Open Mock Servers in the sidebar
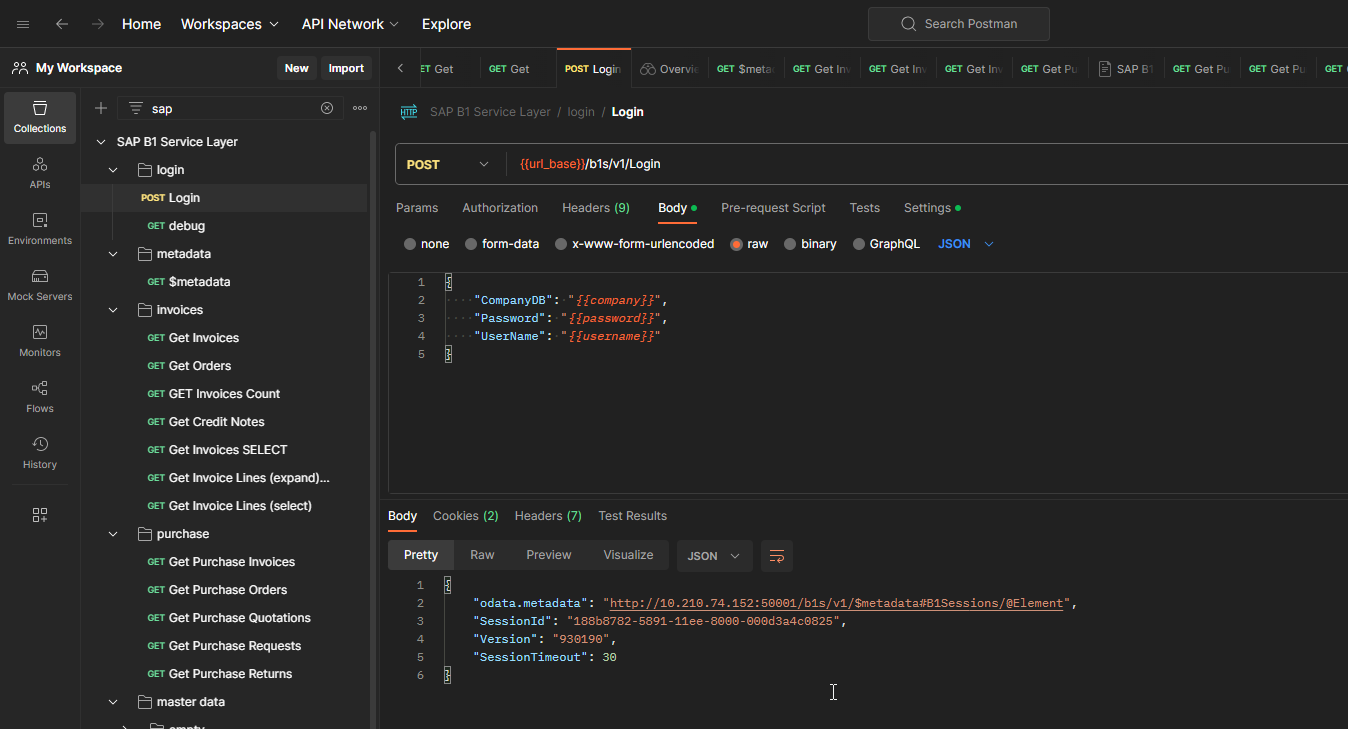The width and height of the screenshot is (1348, 729). tap(40, 286)
